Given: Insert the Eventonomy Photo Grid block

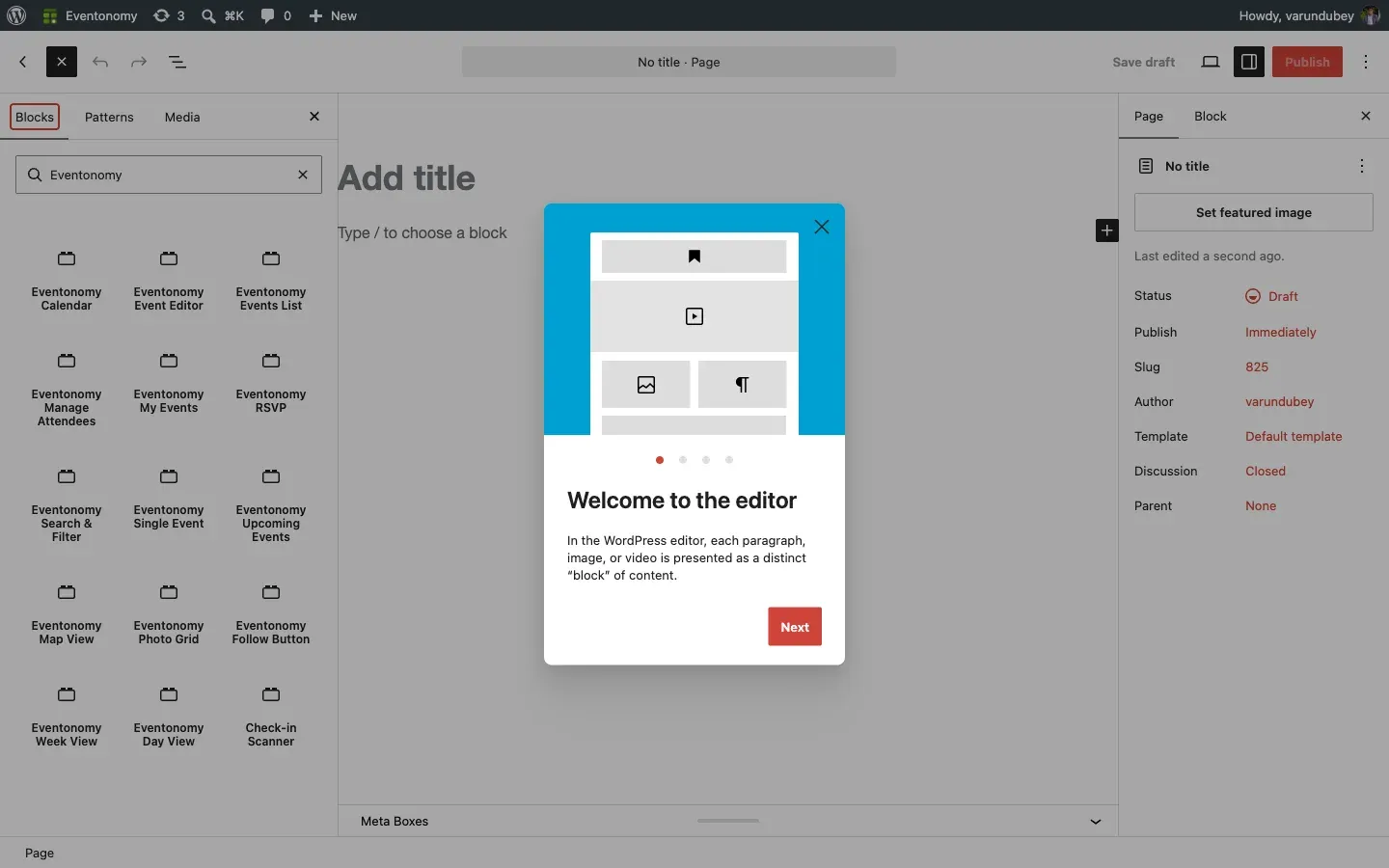Looking at the screenshot, I should click(169, 614).
